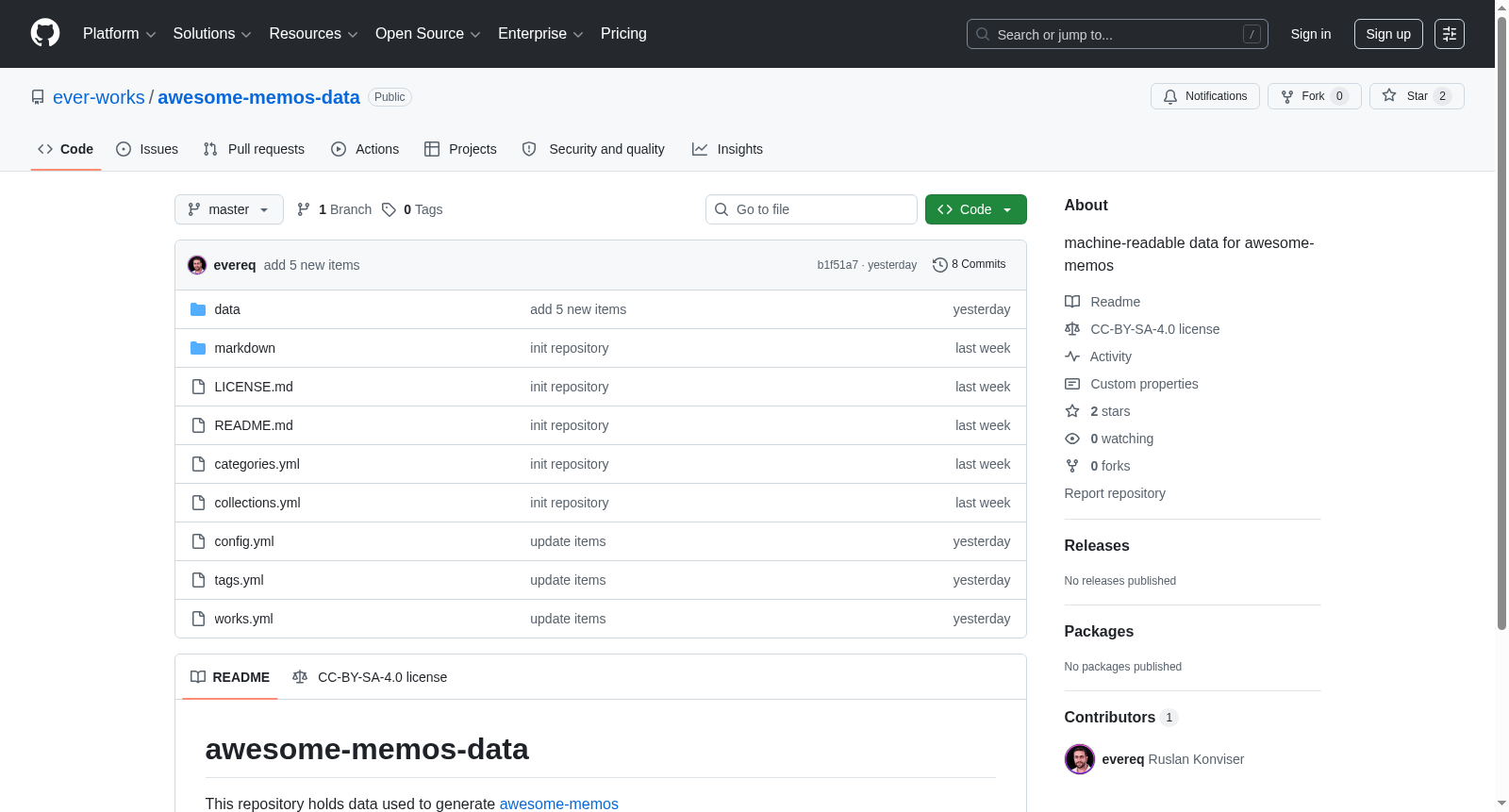Show the CC-BY-SA-4.0 license tab

[x=370, y=677]
